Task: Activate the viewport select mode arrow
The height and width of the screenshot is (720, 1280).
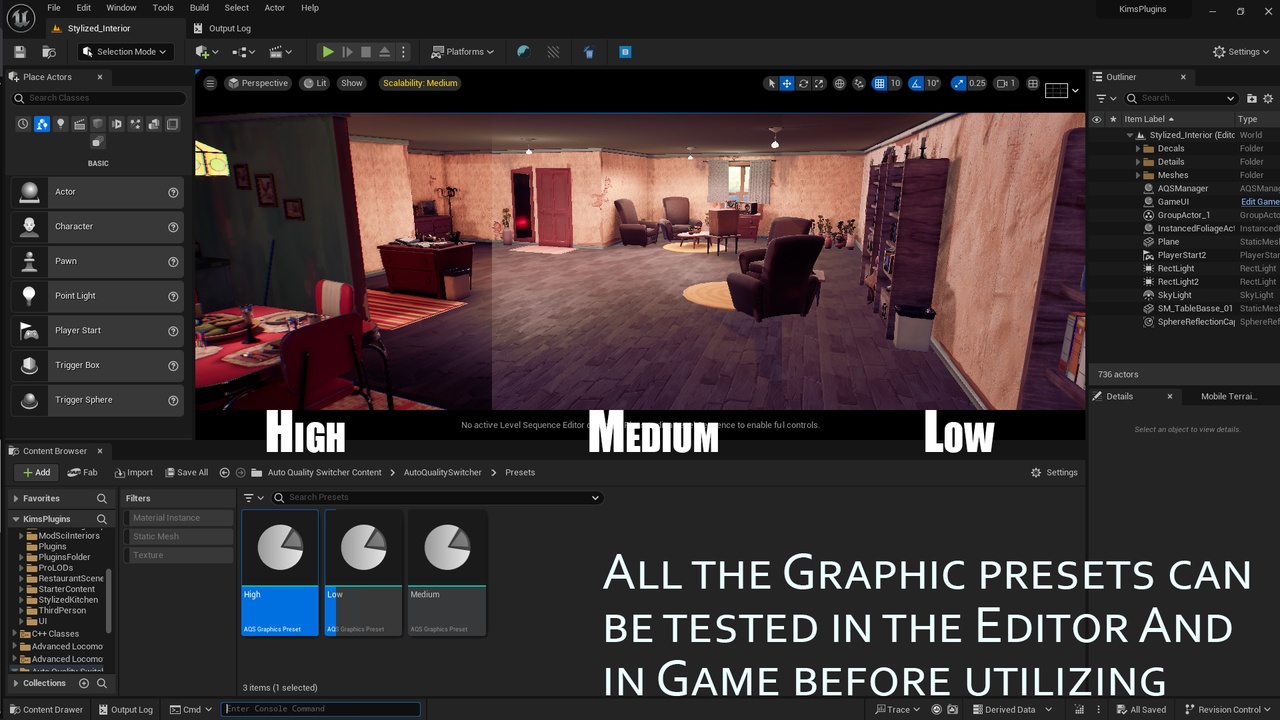Action: click(771, 83)
